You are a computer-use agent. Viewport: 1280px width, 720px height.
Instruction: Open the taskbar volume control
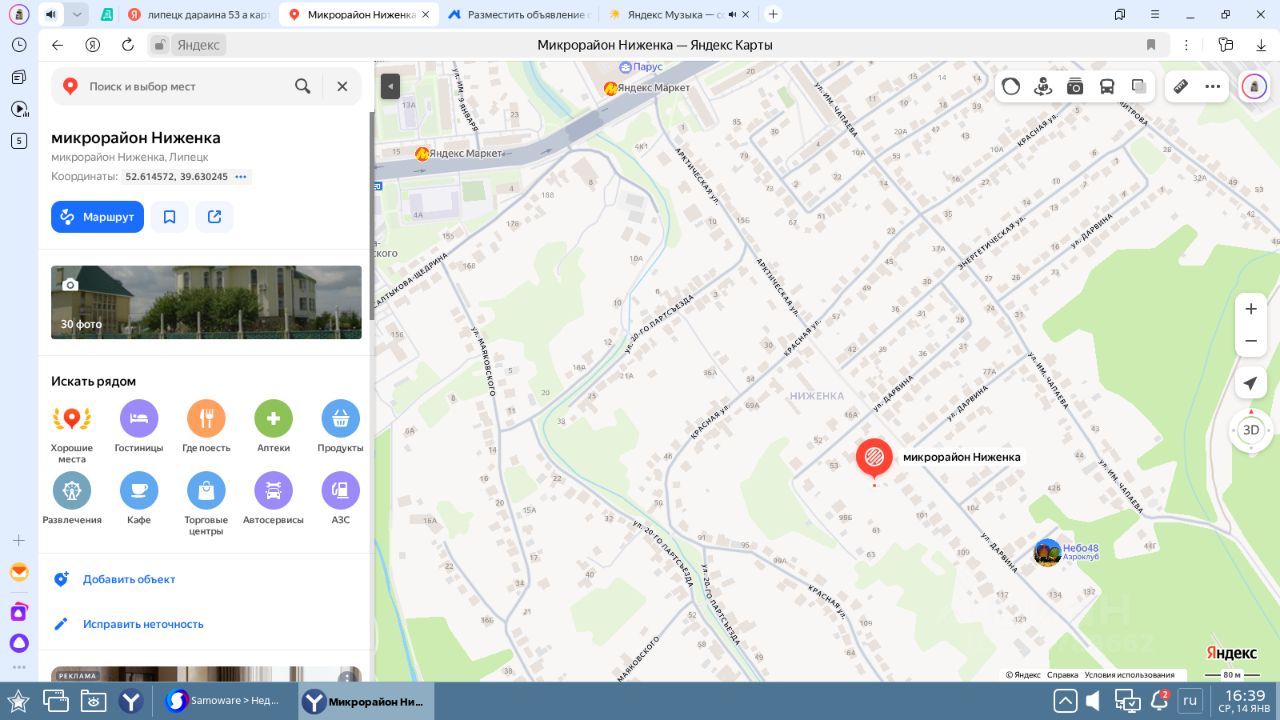1093,701
